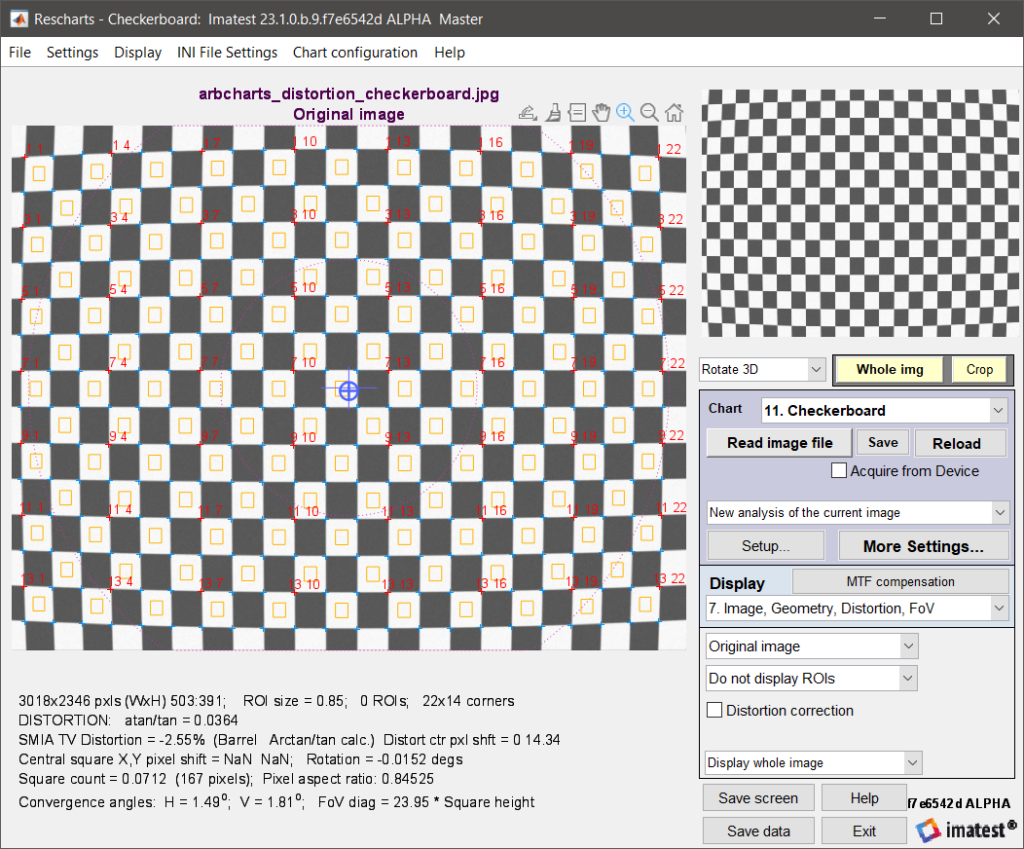Open the Chart type dropdown showing Checkerboard
Viewport: 1024px width, 849px height.
tap(883, 410)
